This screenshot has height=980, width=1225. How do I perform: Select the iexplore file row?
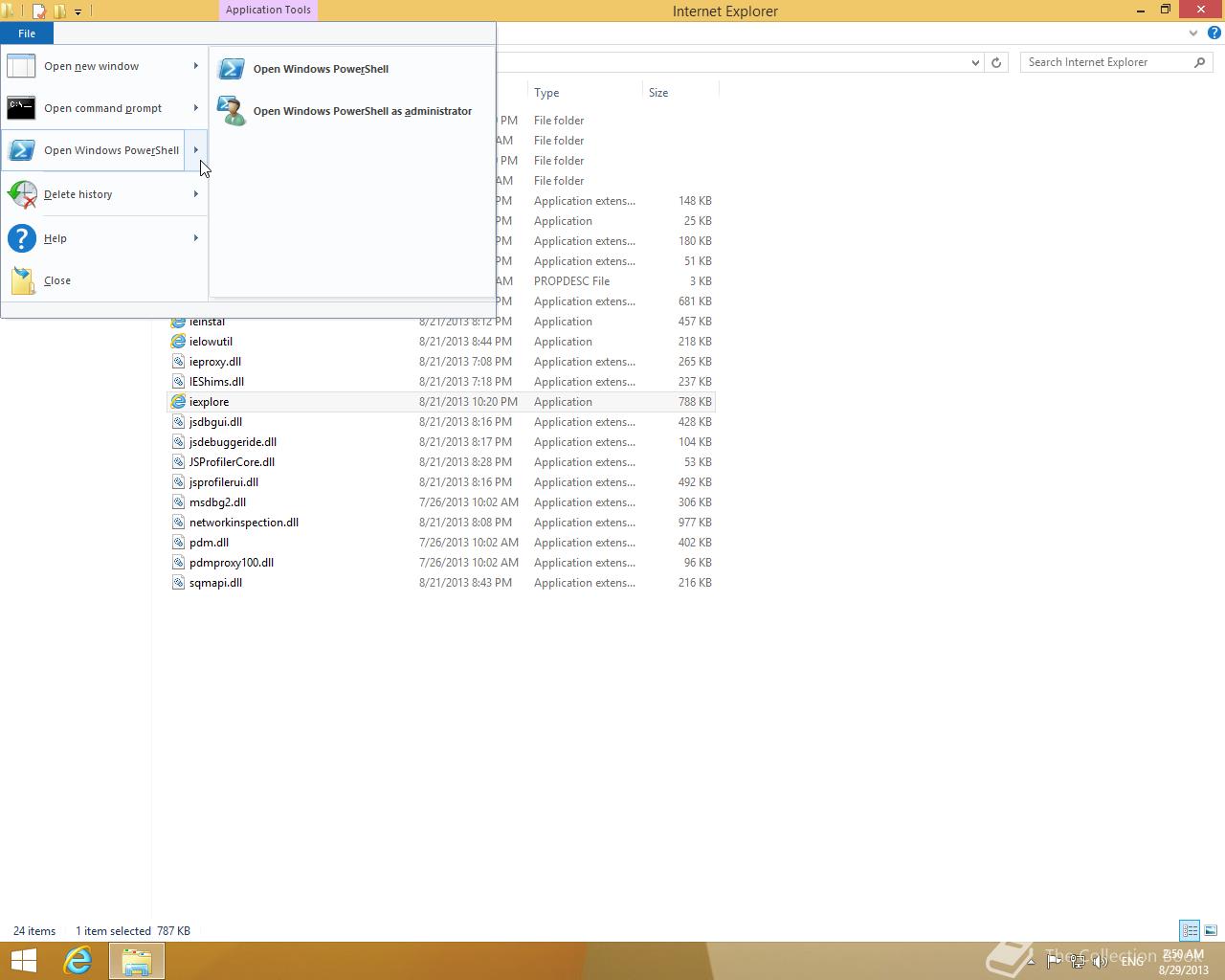(x=441, y=402)
